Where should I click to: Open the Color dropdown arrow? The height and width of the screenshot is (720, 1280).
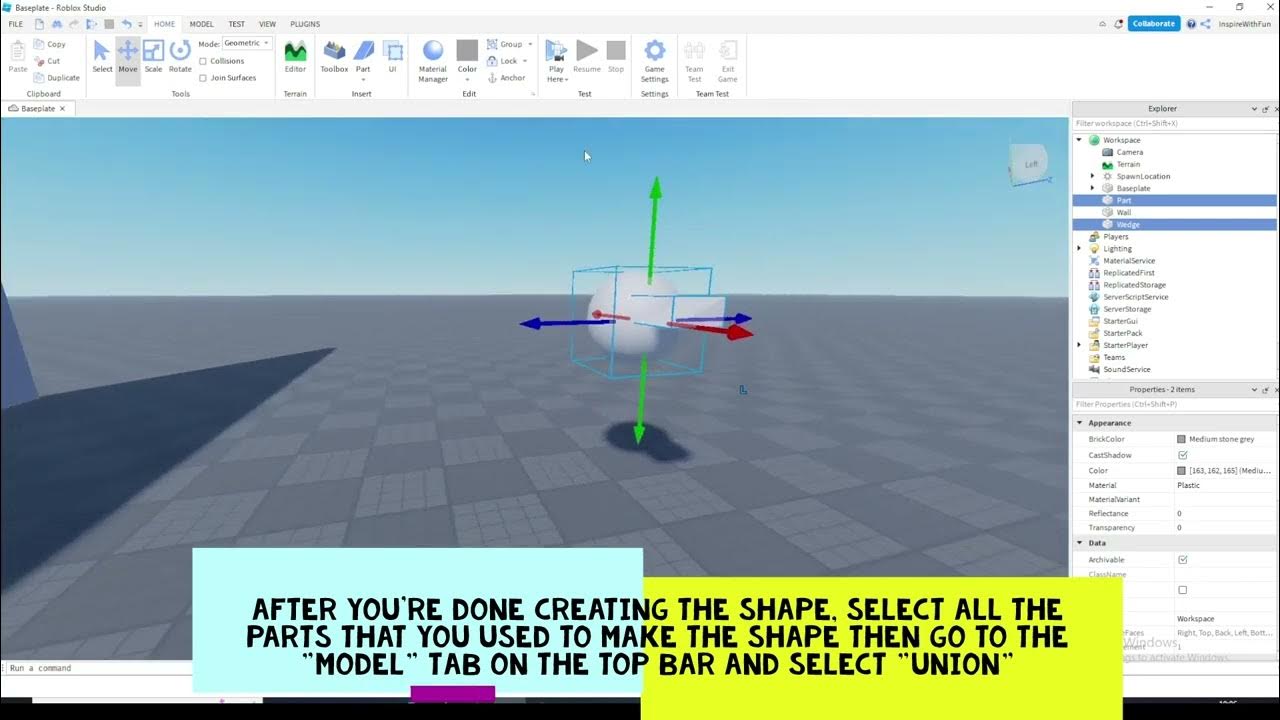tap(467, 79)
